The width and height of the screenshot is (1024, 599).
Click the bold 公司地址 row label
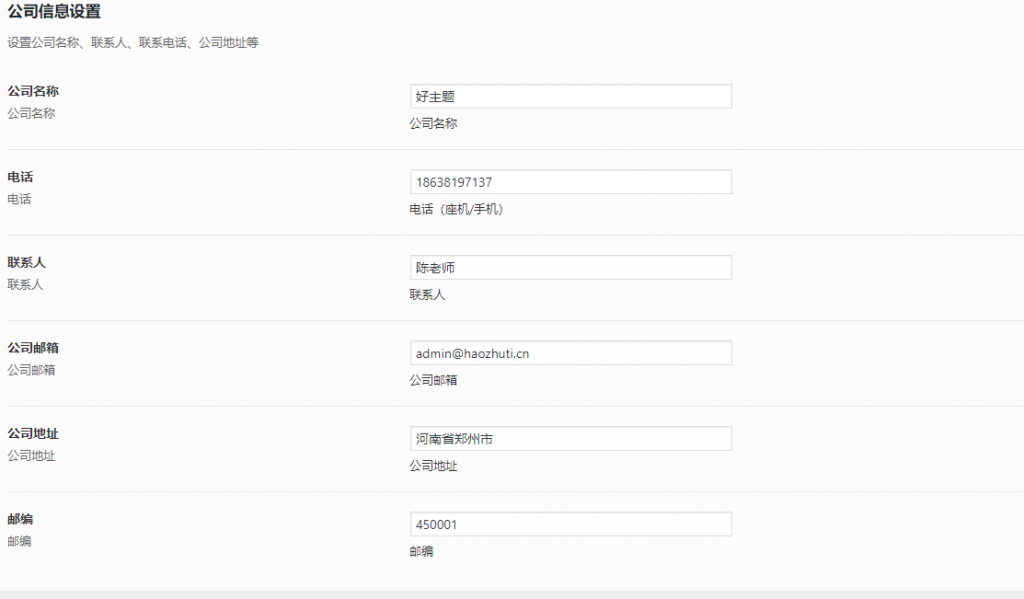(x=33, y=434)
